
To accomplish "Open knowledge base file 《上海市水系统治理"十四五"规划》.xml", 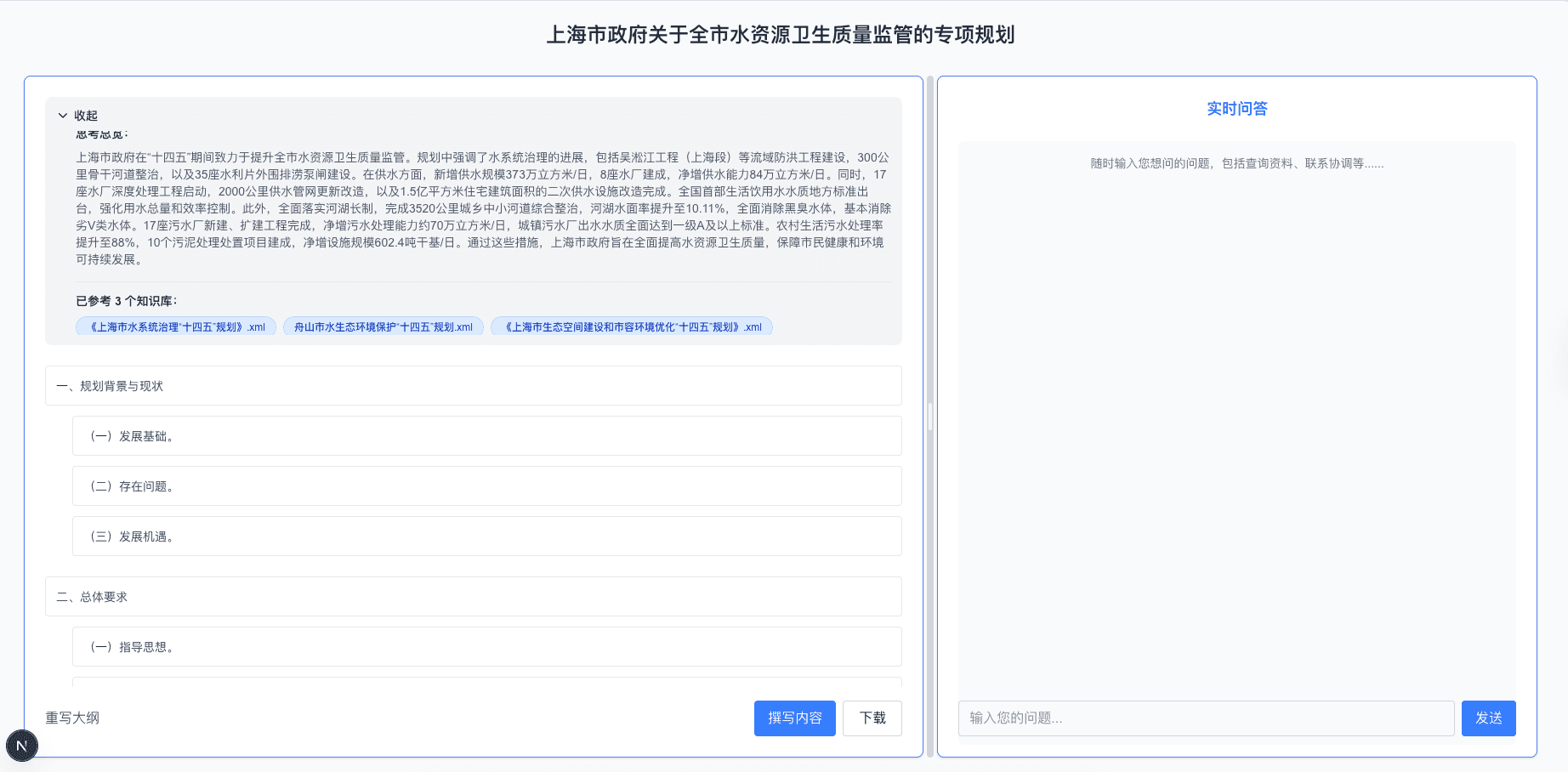I will 176,326.
